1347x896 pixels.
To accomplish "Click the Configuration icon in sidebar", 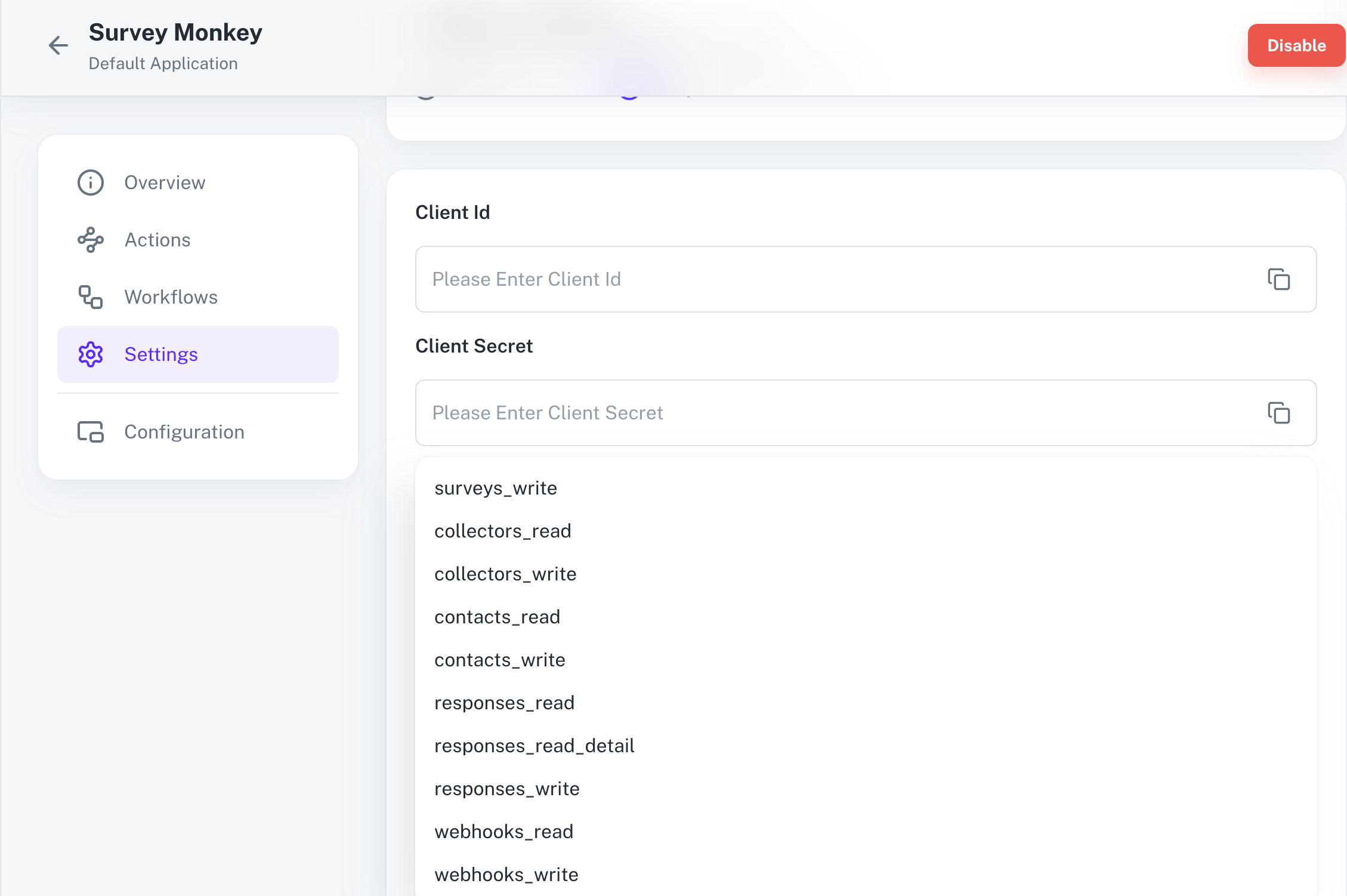I will tap(91, 432).
